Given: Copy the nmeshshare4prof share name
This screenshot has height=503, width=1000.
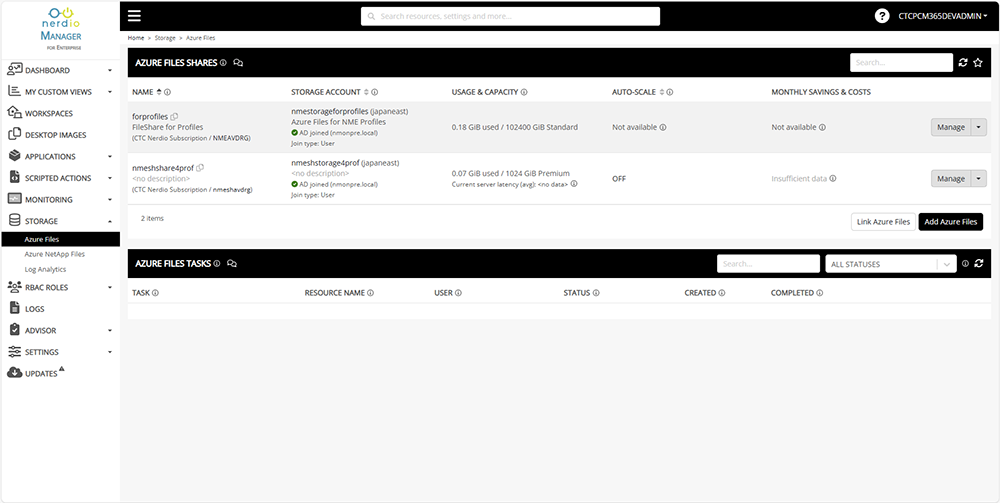Looking at the screenshot, I should tap(200, 168).
